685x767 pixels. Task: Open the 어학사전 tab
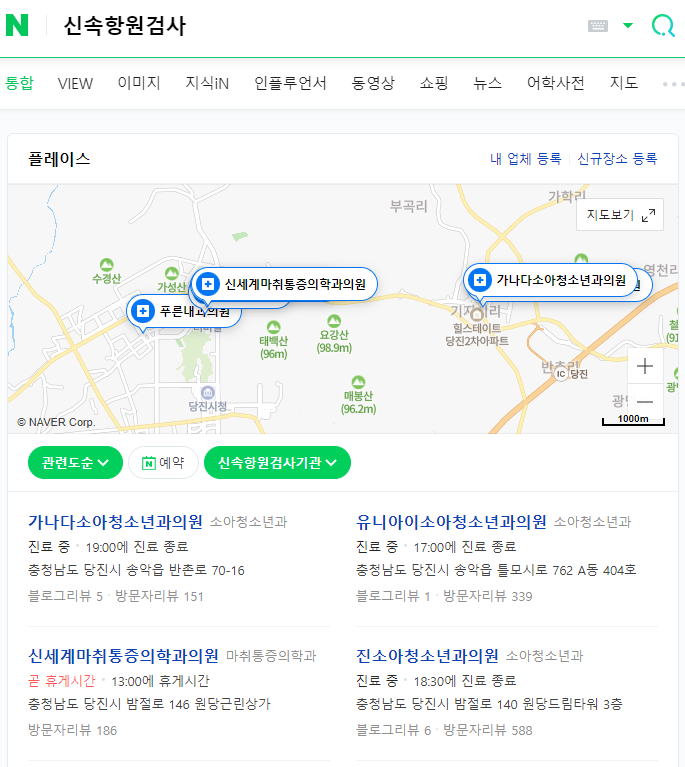click(555, 83)
